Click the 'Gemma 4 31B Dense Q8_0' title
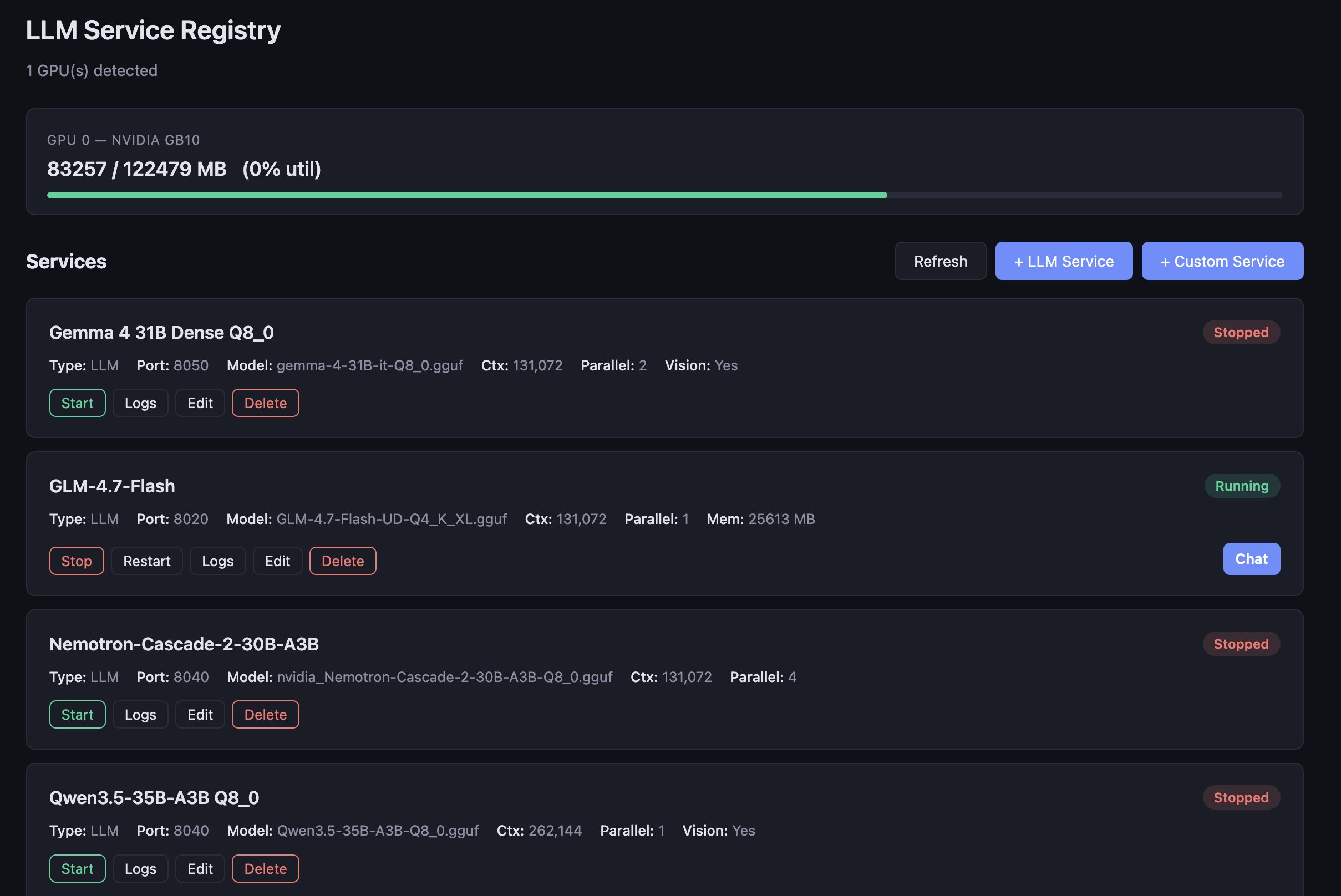 coord(161,333)
